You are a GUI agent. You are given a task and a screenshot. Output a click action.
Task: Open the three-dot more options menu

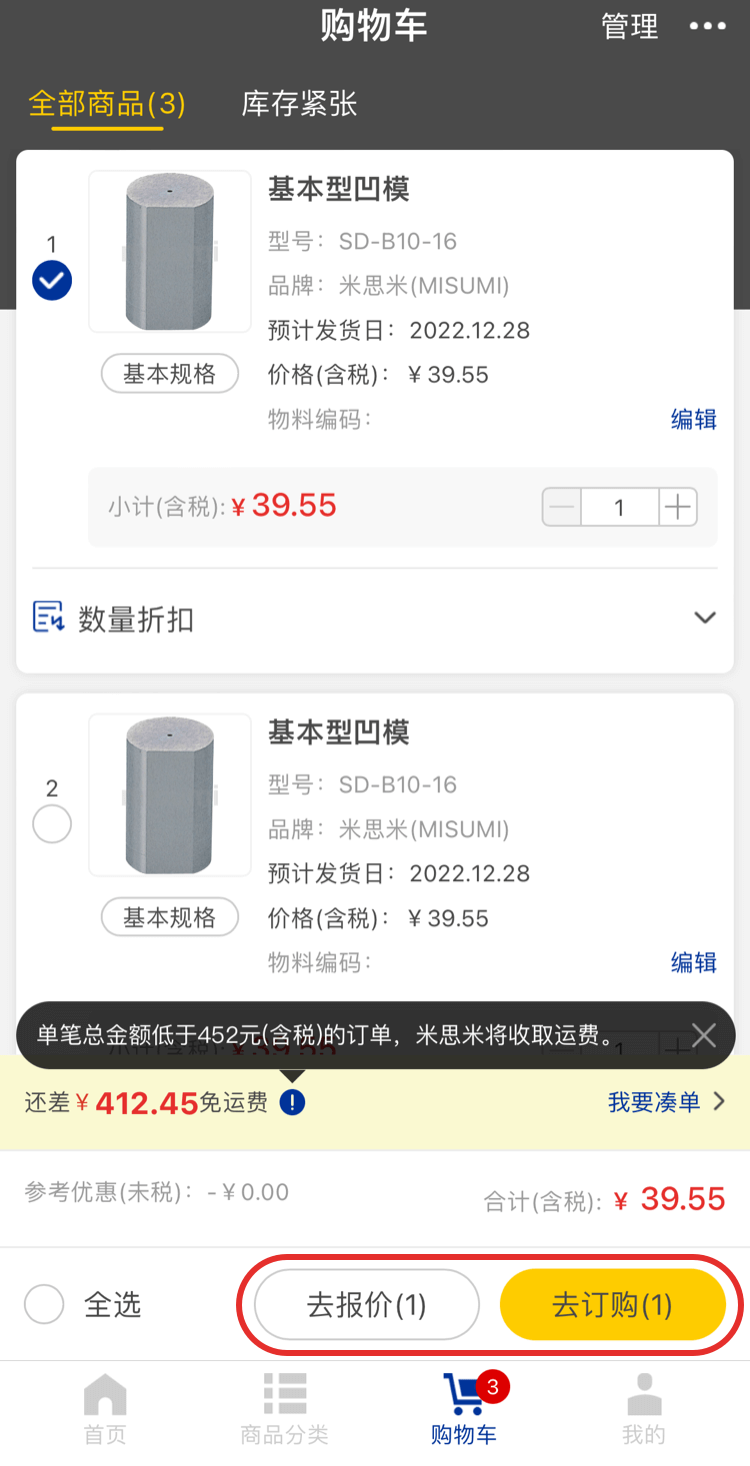tap(707, 26)
